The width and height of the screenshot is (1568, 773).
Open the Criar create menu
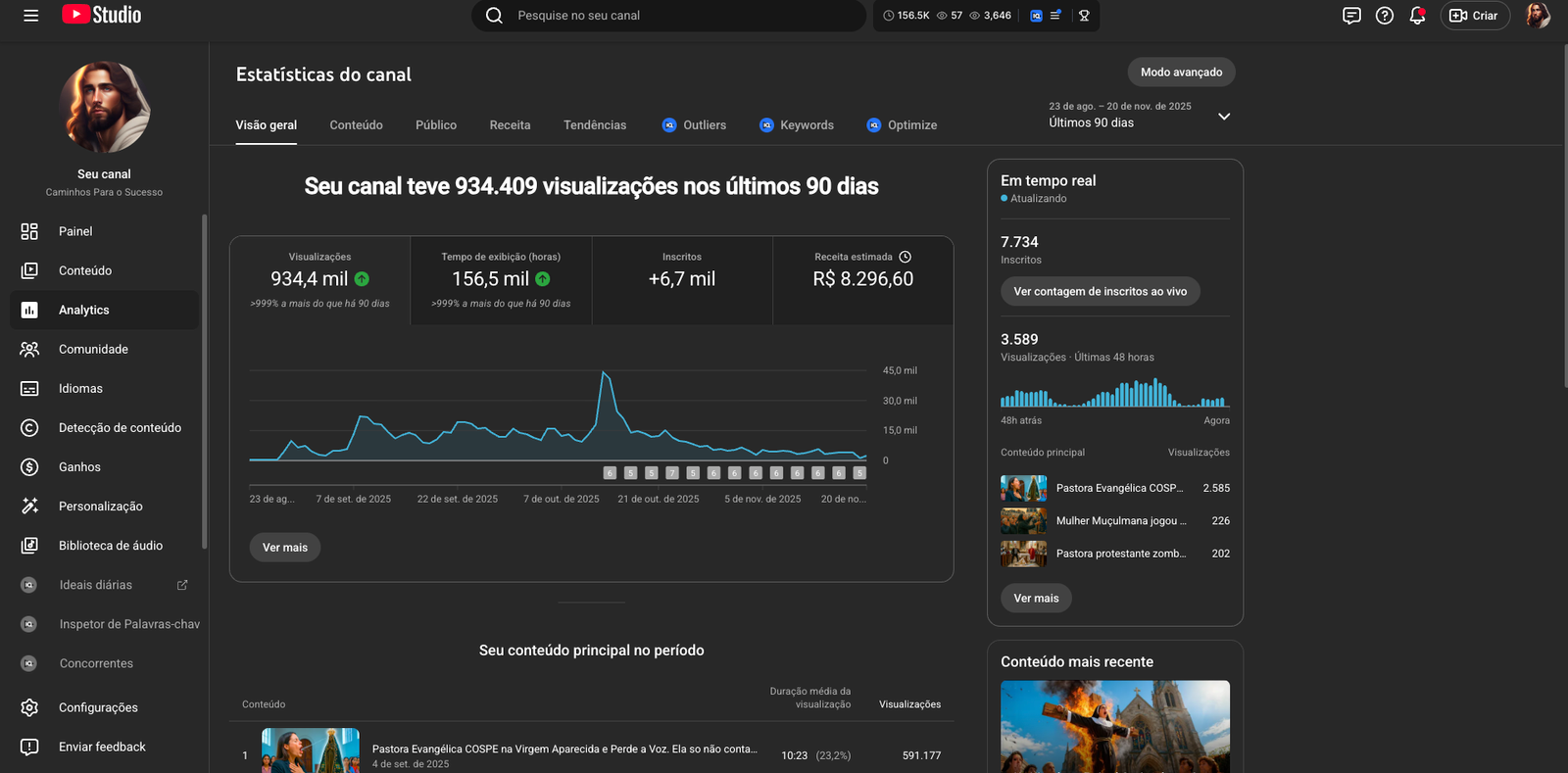click(1474, 16)
